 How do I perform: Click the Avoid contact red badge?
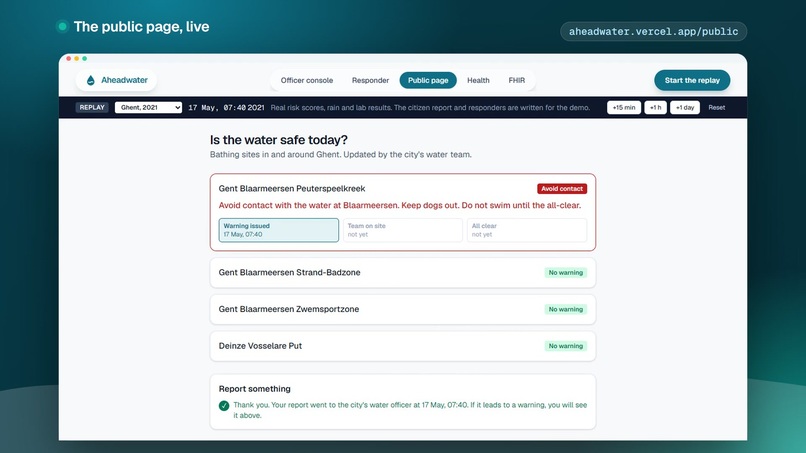point(562,189)
